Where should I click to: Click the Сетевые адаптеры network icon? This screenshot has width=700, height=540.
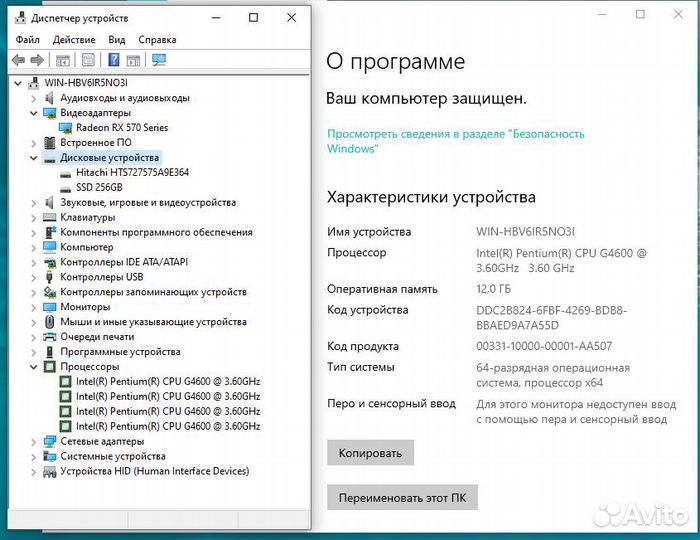click(50, 441)
